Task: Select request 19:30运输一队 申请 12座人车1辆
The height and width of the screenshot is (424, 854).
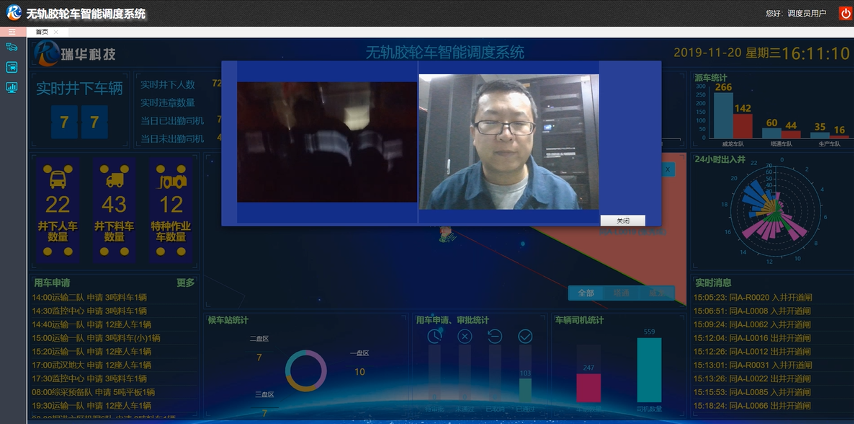Action: coord(92,405)
